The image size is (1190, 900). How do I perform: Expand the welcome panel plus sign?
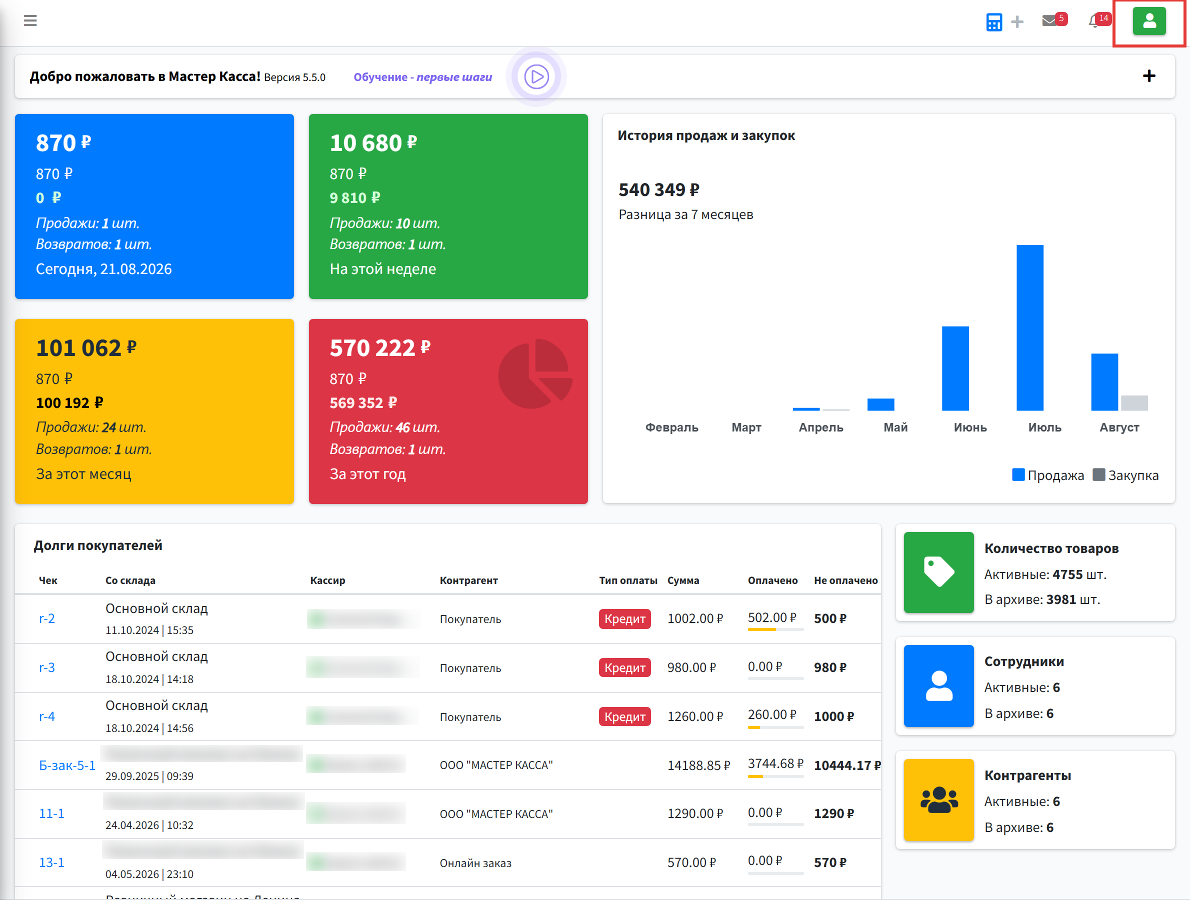click(1149, 76)
